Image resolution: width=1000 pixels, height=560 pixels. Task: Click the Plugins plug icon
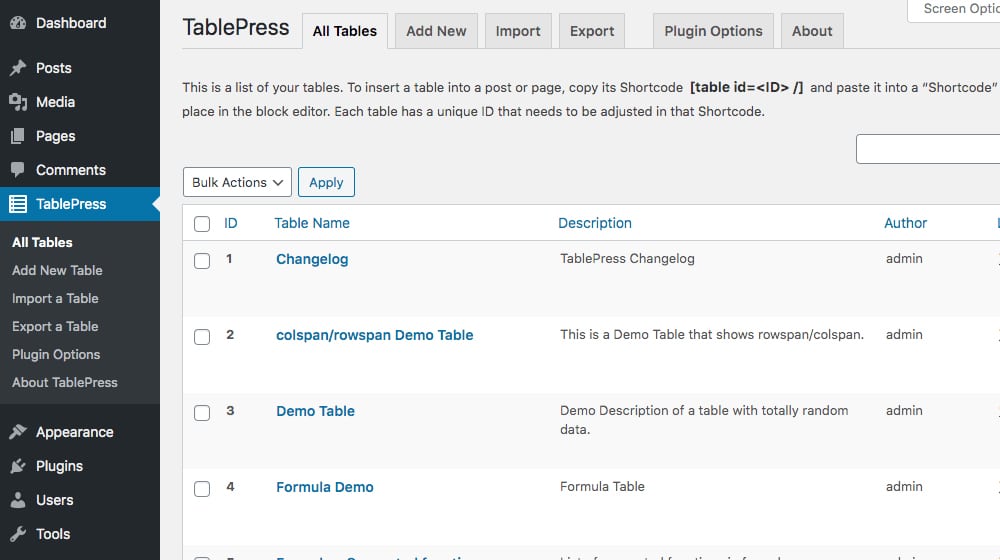point(18,466)
